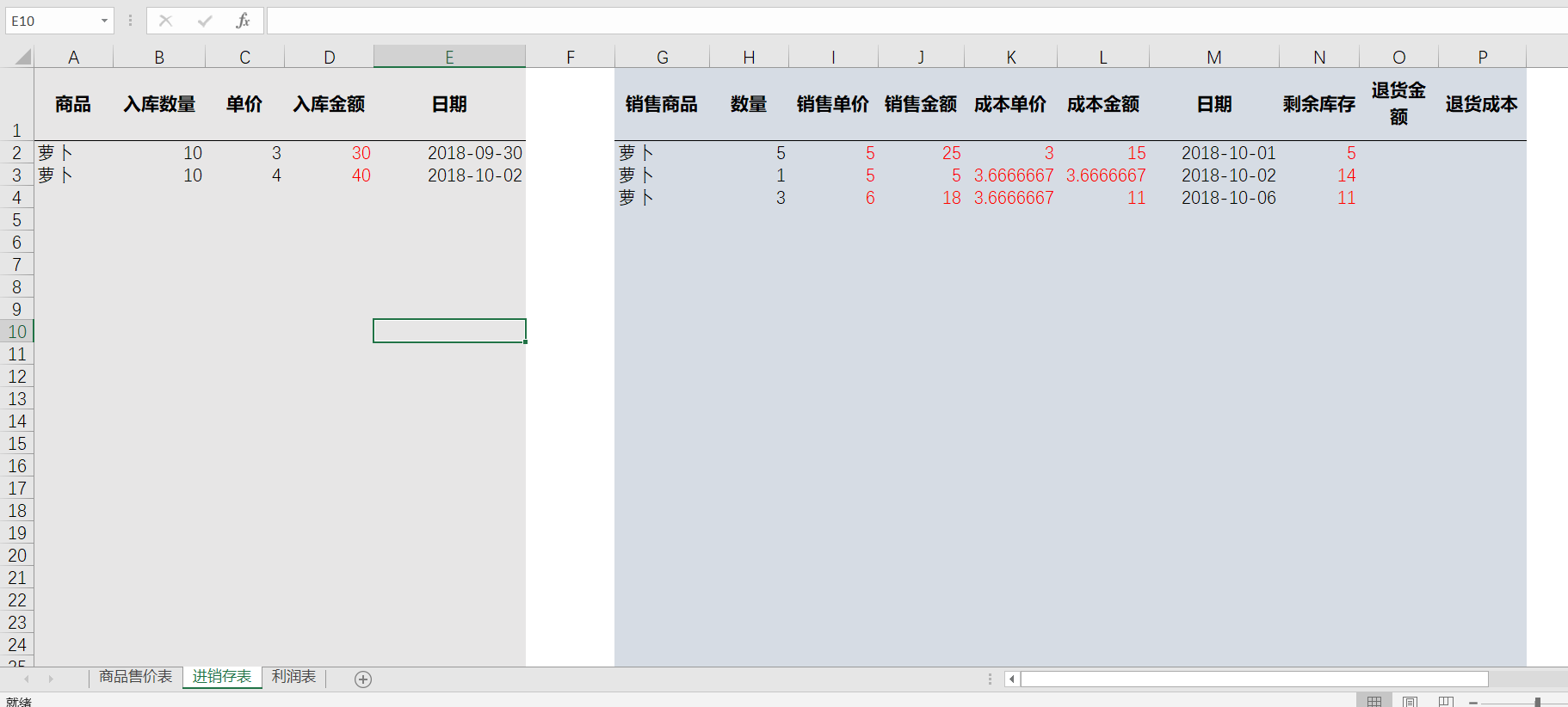Click the date cell 2018-09-30
The height and width of the screenshot is (707, 1568).
point(450,152)
